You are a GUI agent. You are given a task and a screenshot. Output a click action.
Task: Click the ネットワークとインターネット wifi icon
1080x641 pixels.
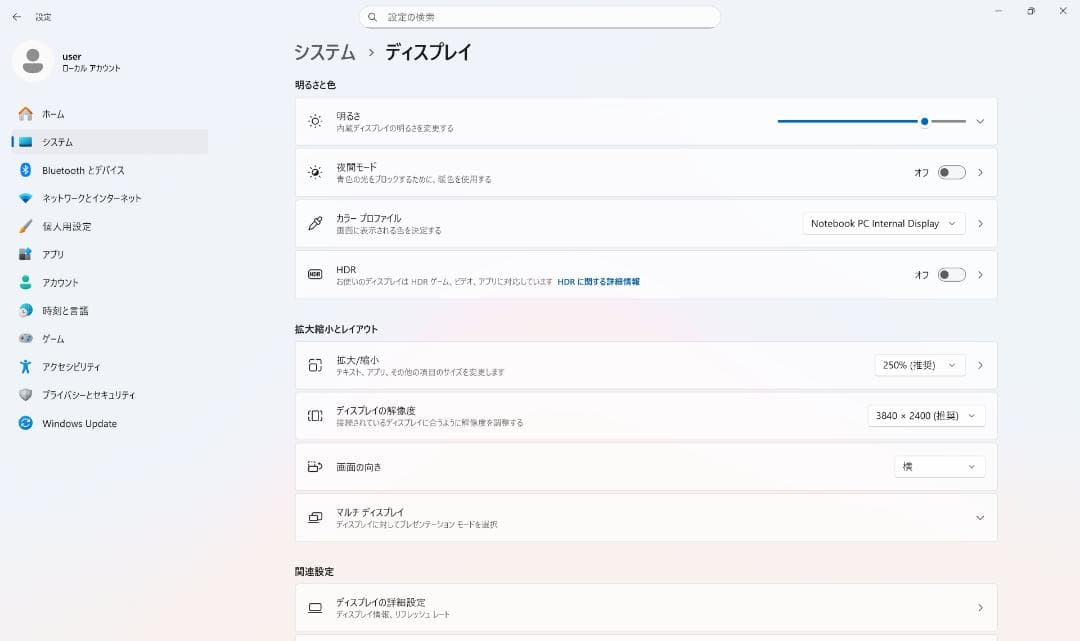coord(26,198)
